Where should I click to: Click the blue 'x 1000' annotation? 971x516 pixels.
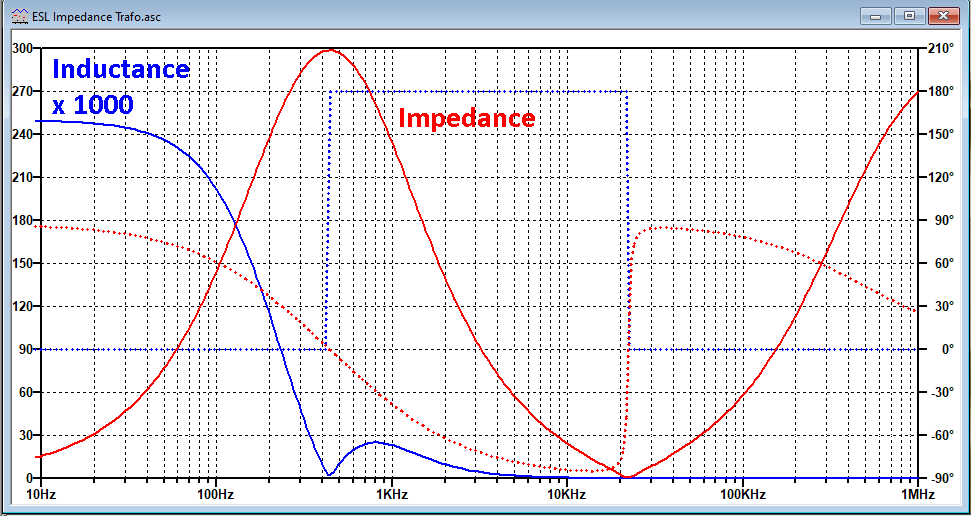(92, 104)
